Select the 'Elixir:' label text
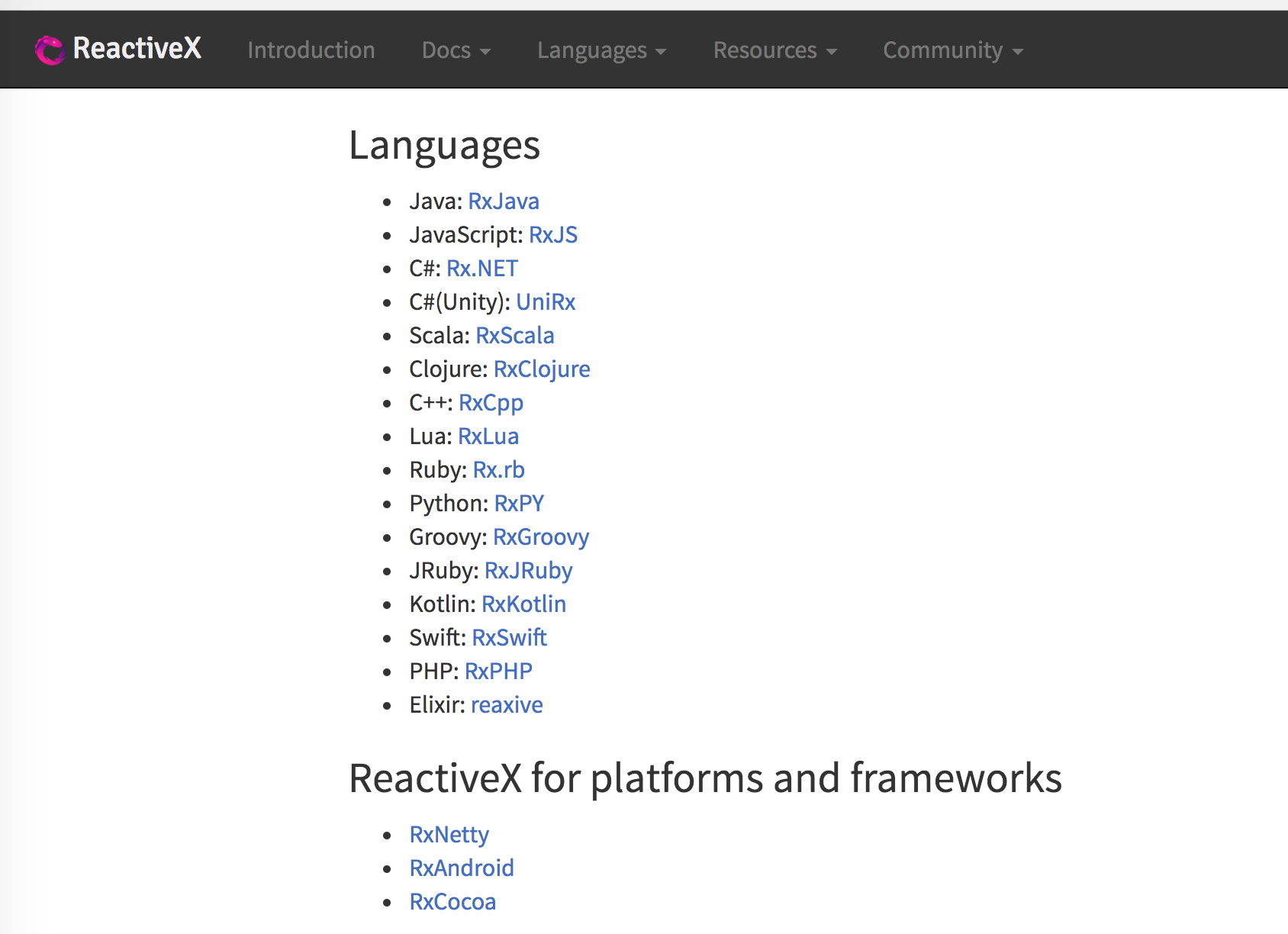This screenshot has width=1288, height=934. coord(437,705)
